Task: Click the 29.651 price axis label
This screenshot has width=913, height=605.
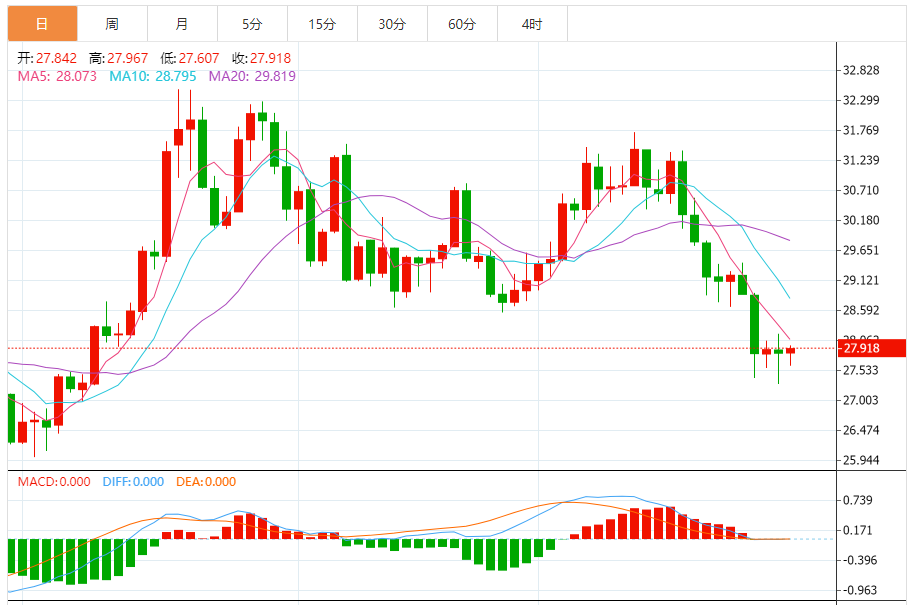Action: (x=861, y=250)
